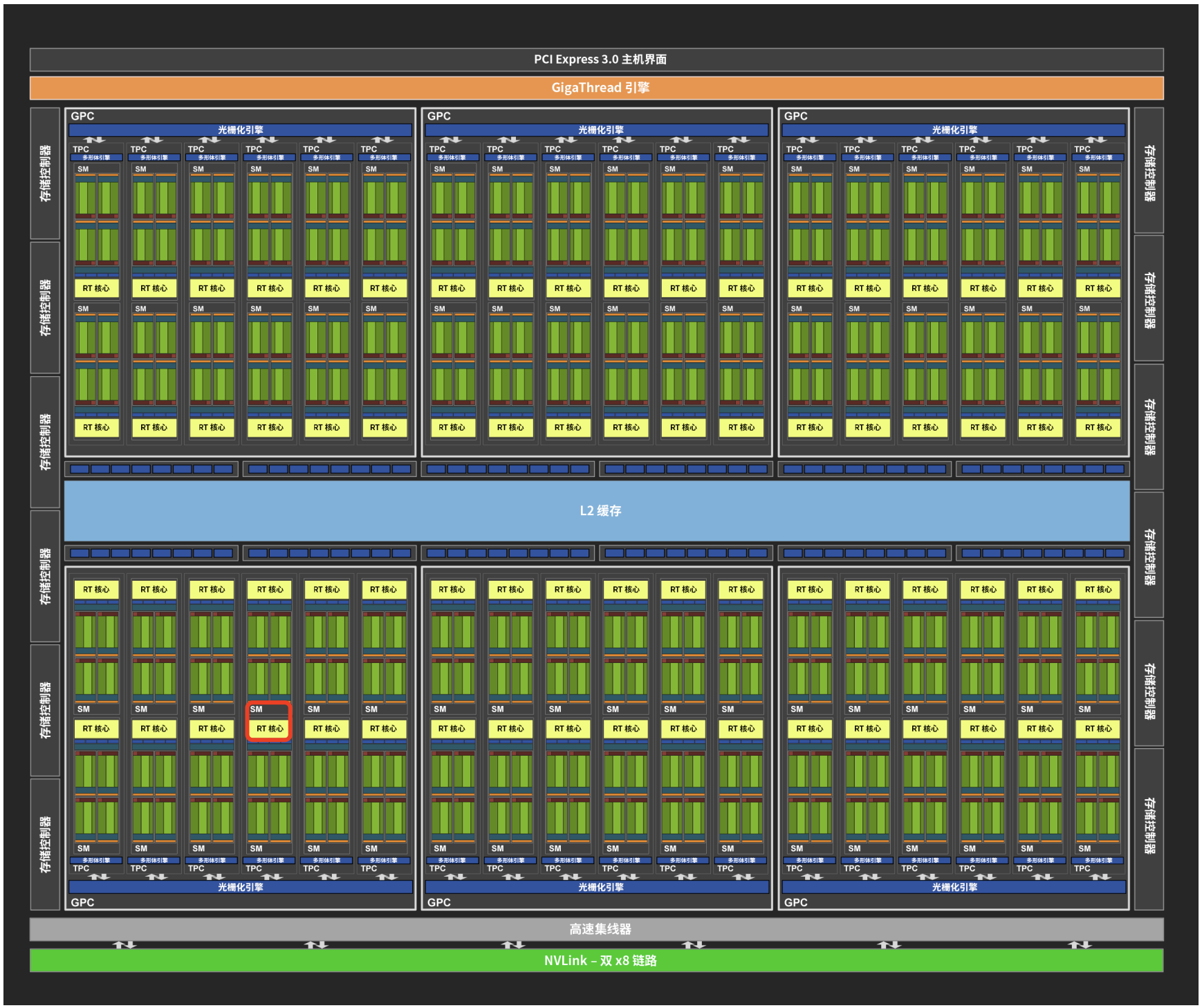Click the GPC label of the lower-middle cluster
The height and width of the screenshot is (1008, 1202).
coord(439,902)
